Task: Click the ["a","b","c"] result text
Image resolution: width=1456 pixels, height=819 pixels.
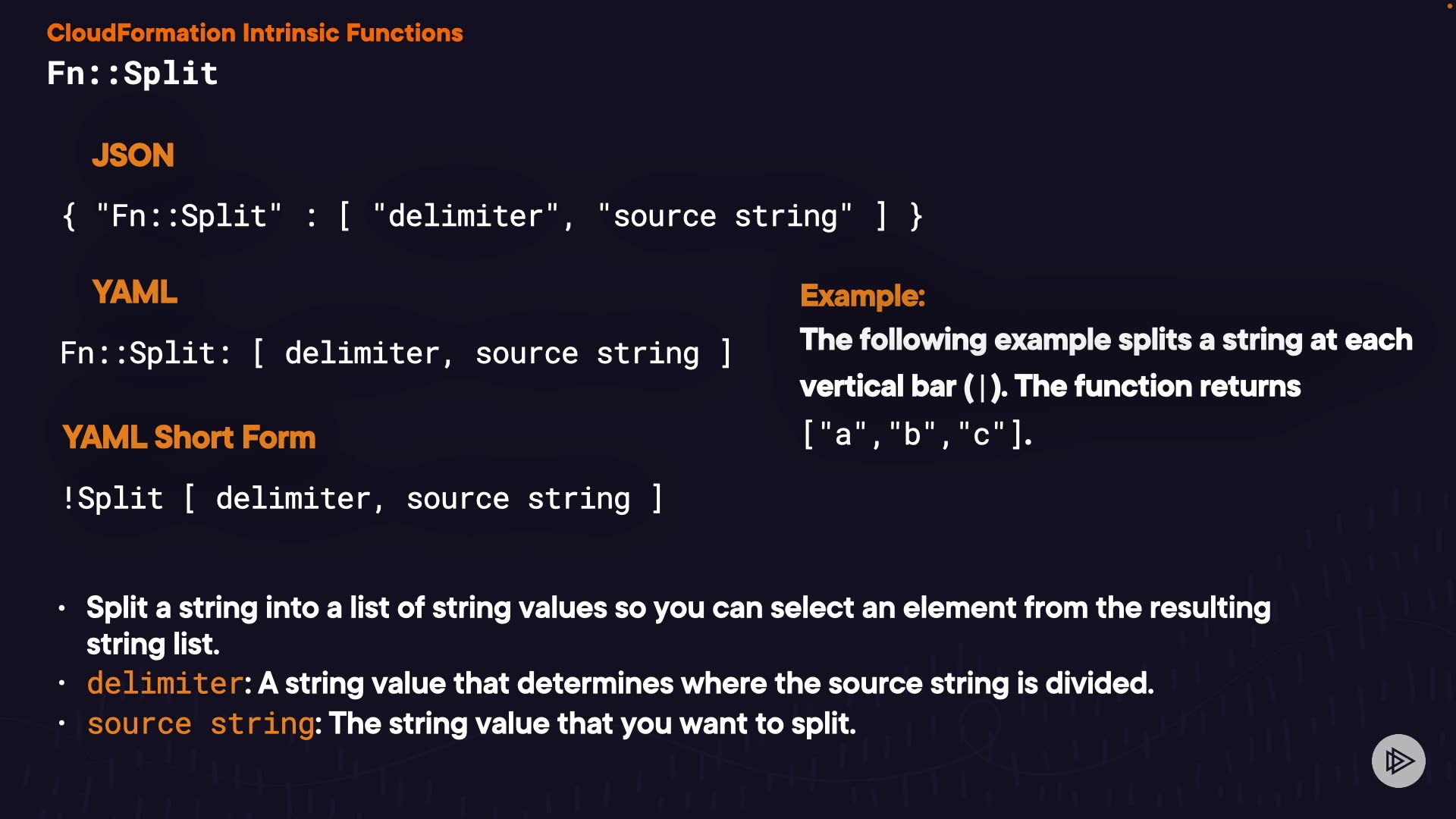Action: point(916,435)
